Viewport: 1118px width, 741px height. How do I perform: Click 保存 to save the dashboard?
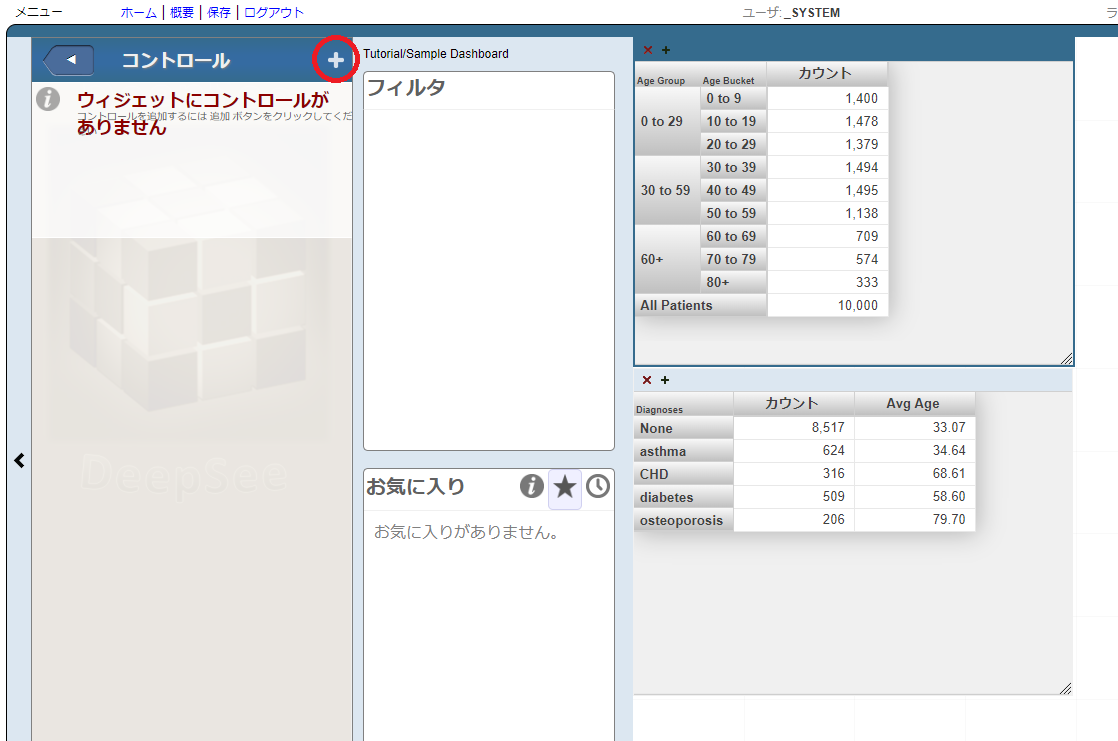(x=219, y=13)
